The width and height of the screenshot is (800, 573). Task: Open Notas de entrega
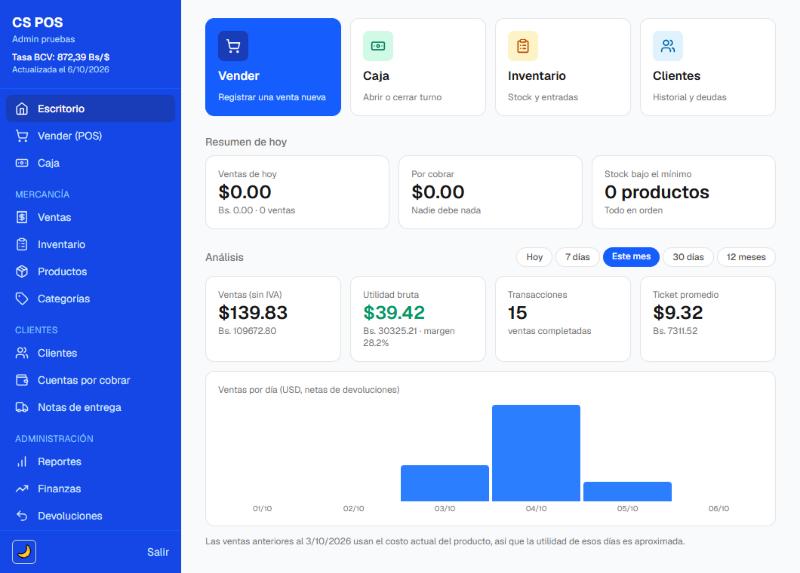90,407
